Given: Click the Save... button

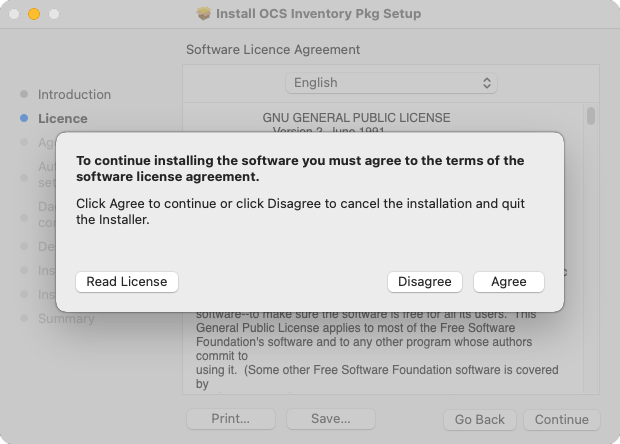Looking at the screenshot, I should click(x=331, y=419).
